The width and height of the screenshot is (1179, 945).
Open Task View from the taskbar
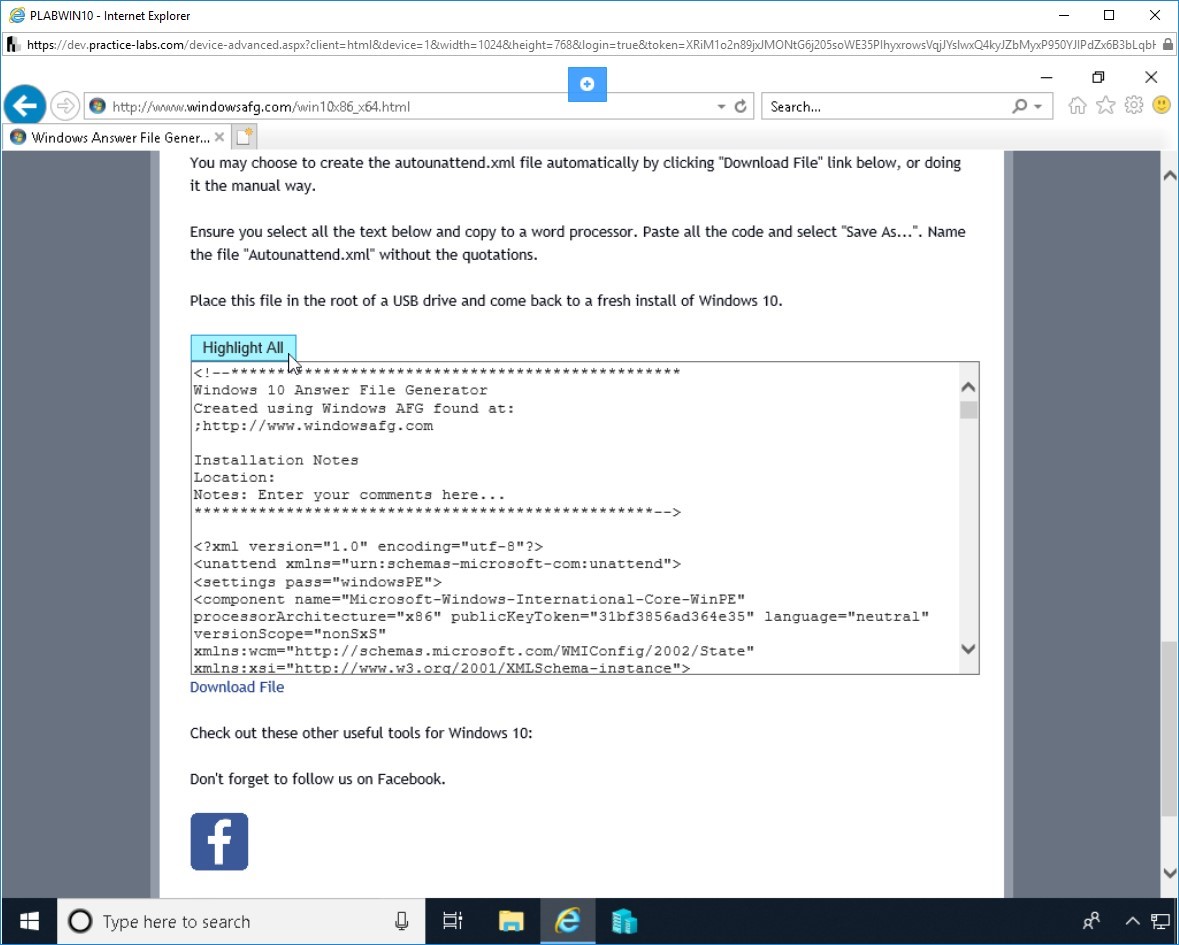tap(453, 921)
